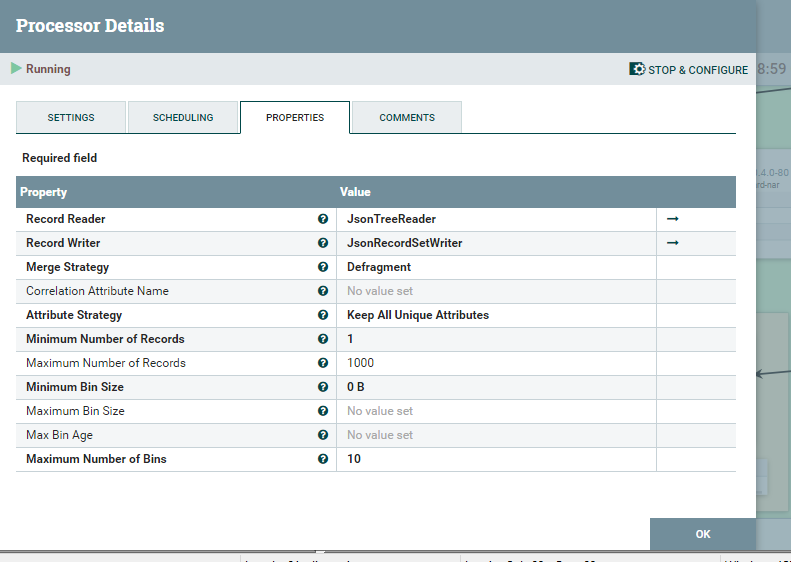The height and width of the screenshot is (562, 791).
Task: Click help icon for Correlation Attribute Name
Action: [323, 291]
